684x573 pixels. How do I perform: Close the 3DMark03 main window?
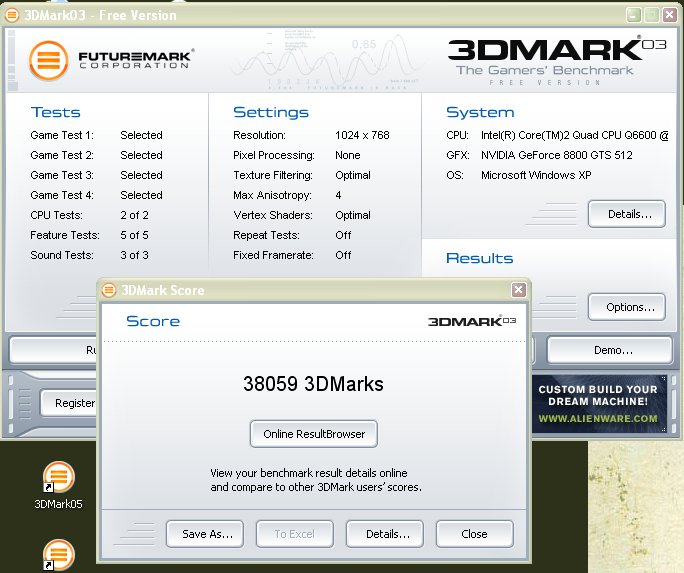tap(670, 15)
